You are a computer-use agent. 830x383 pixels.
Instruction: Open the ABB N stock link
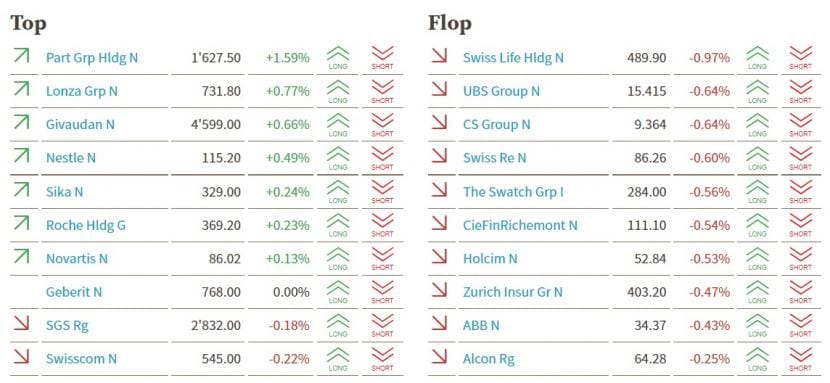tap(481, 325)
